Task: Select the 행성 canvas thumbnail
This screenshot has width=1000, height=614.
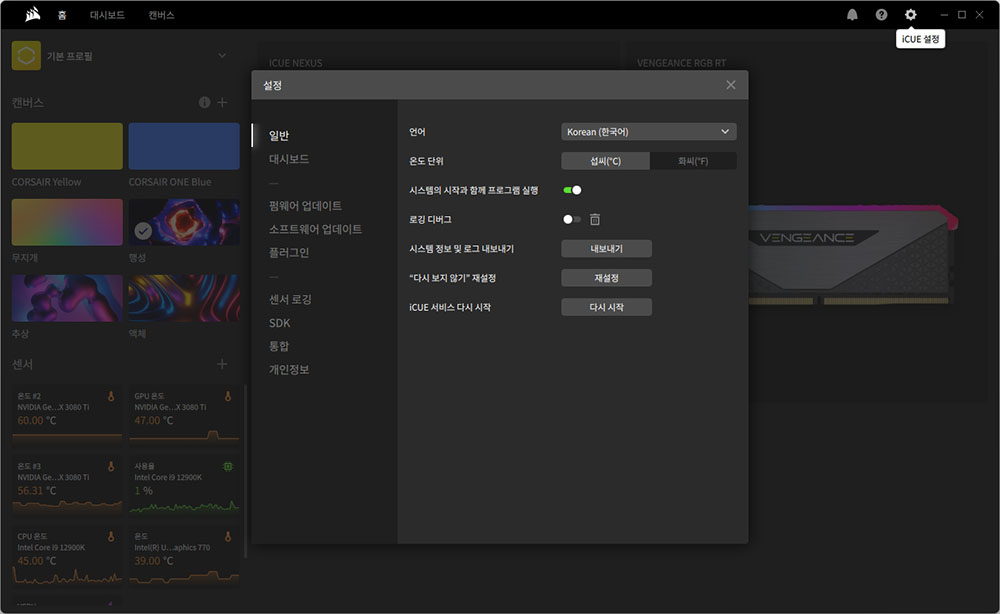Action: pyautogui.click(x=184, y=222)
